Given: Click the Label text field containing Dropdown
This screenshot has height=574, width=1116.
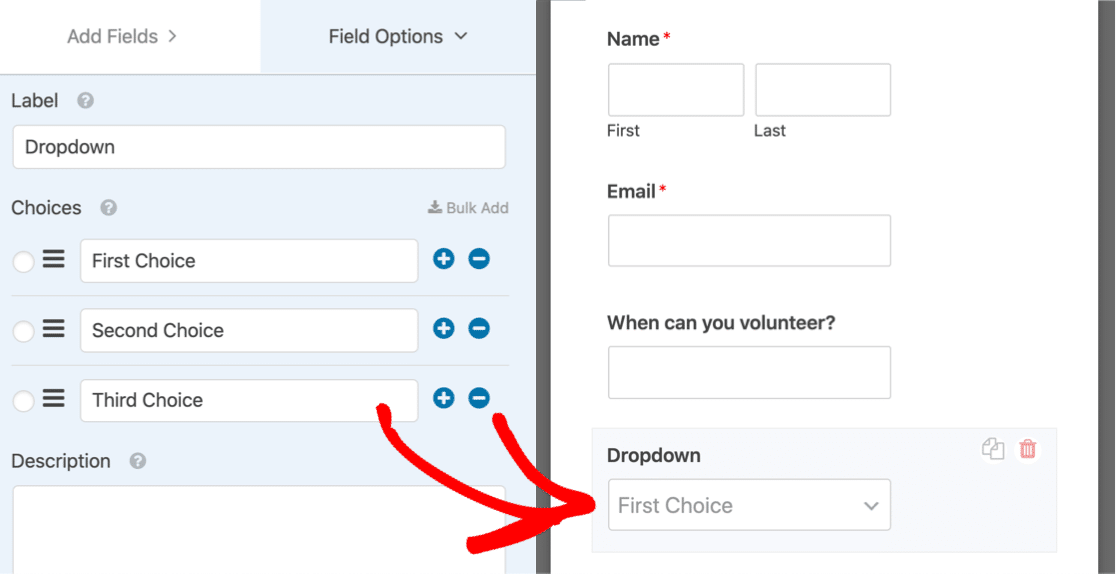Looking at the screenshot, I should [x=259, y=147].
